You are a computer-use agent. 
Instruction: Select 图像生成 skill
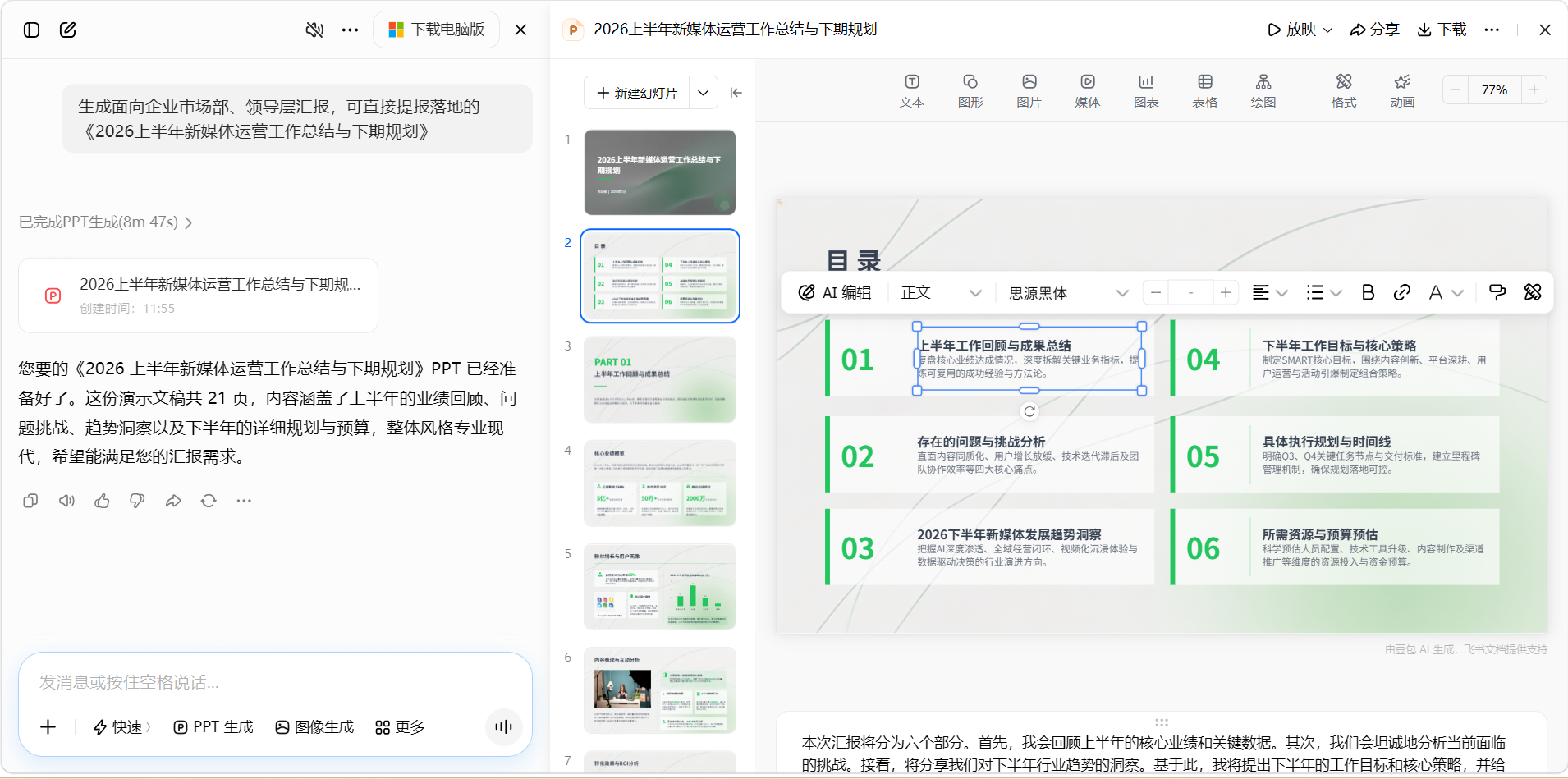click(314, 727)
